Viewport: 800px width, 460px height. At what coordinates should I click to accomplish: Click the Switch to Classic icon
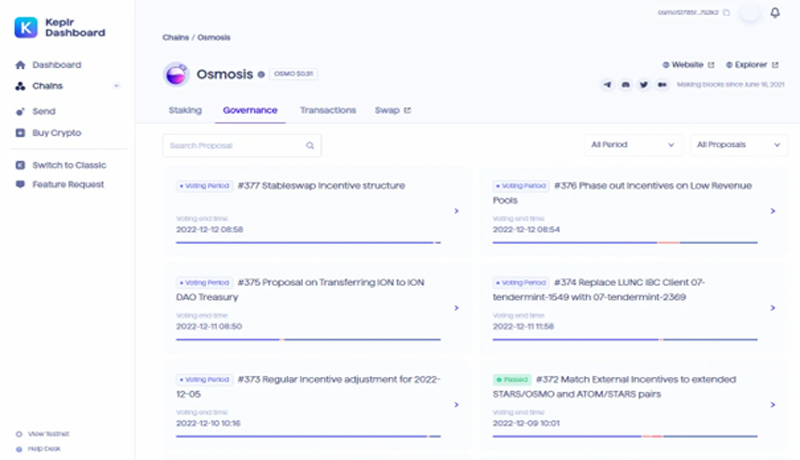20,165
